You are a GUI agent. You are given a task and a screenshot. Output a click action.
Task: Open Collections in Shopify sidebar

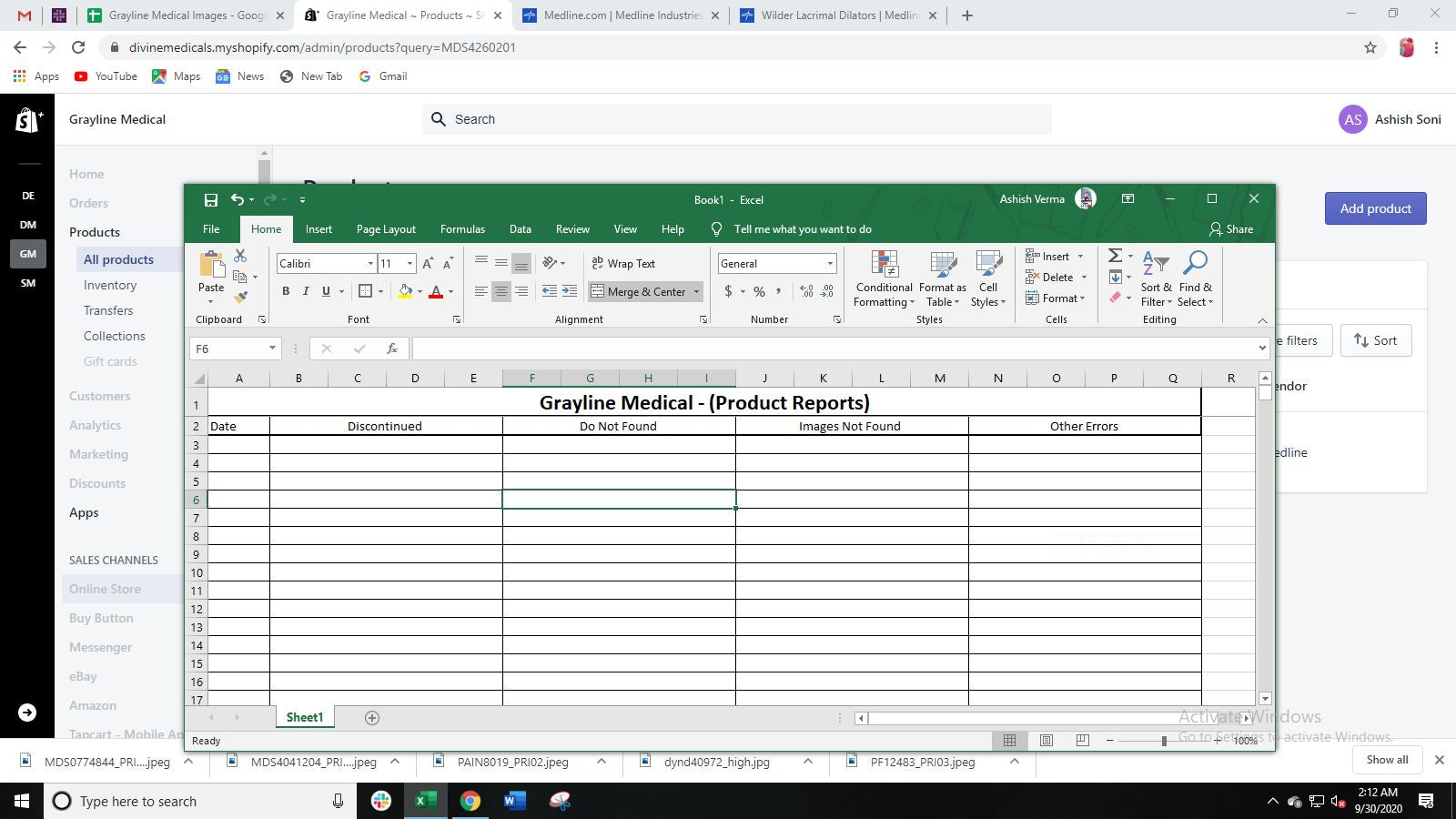tap(115, 336)
